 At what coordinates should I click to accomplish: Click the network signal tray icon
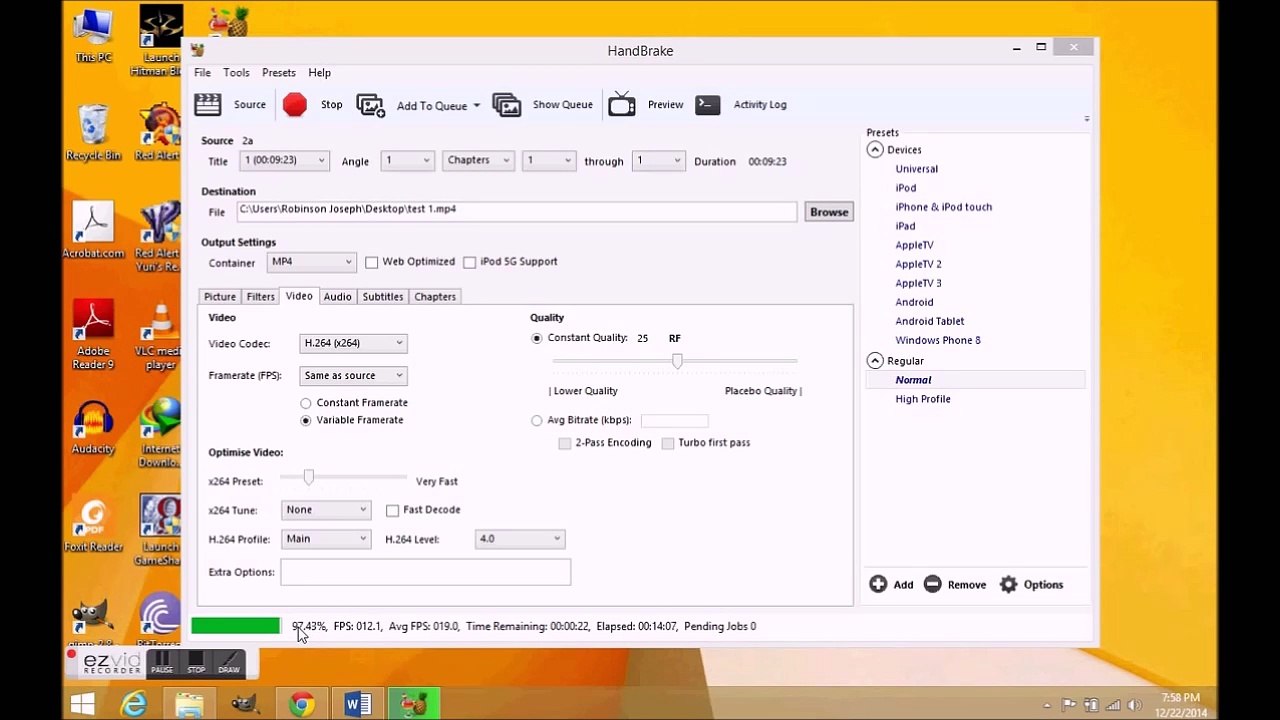tap(1113, 705)
